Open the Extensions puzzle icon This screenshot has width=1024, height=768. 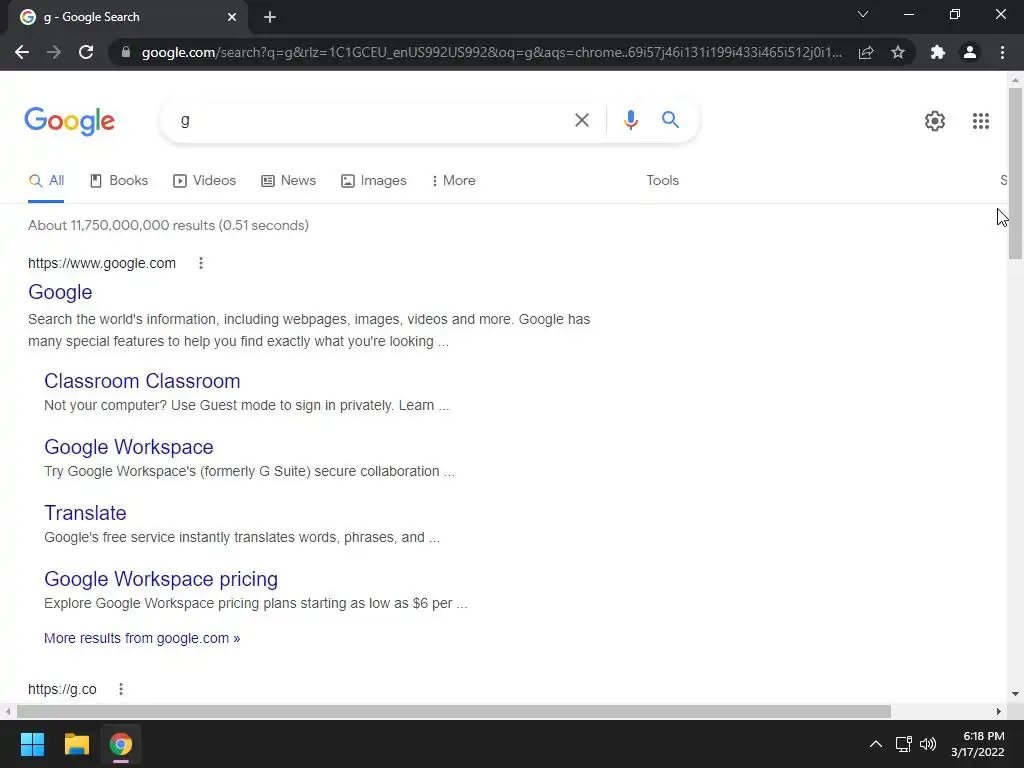[x=938, y=52]
